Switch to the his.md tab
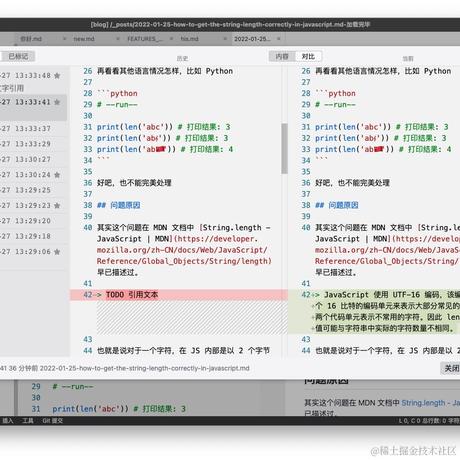 (189, 39)
